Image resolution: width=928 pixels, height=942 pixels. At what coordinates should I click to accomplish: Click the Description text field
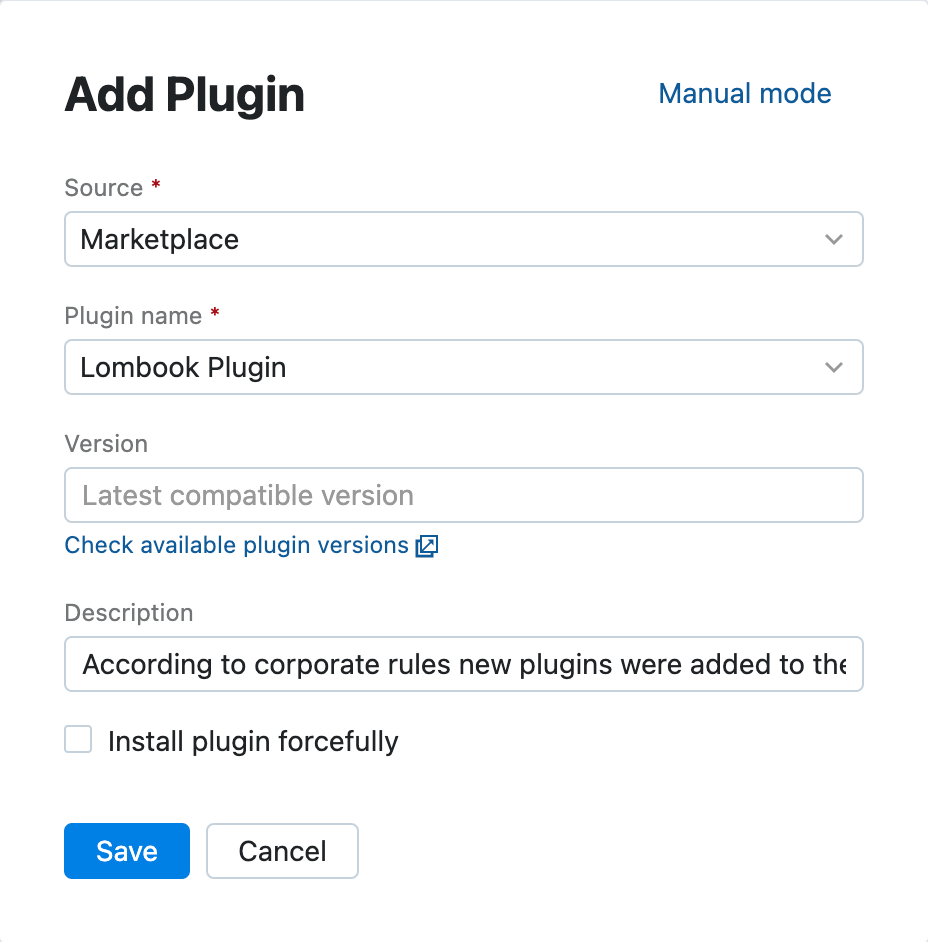click(463, 664)
